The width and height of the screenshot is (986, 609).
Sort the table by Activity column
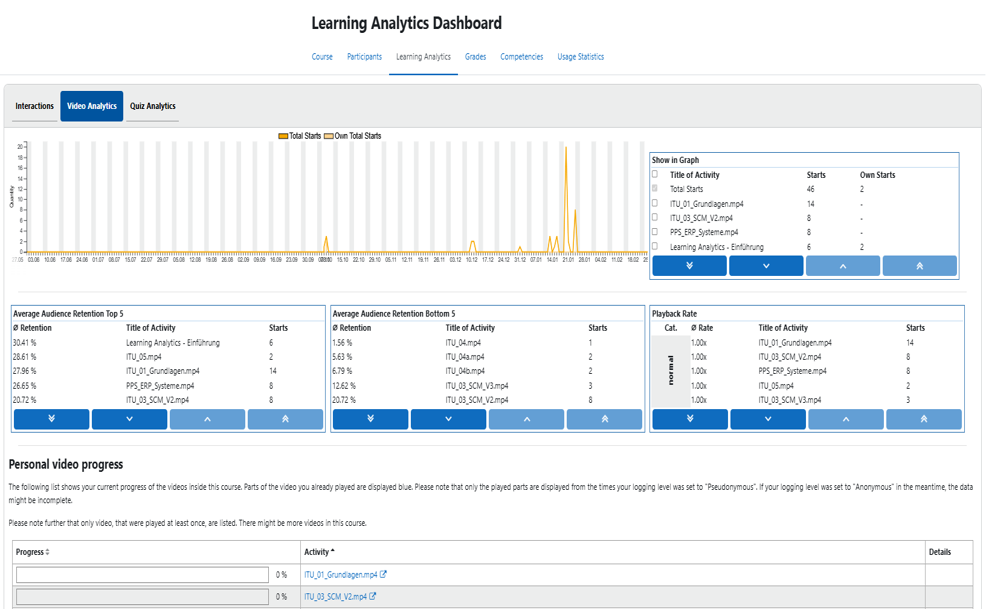click(319, 552)
